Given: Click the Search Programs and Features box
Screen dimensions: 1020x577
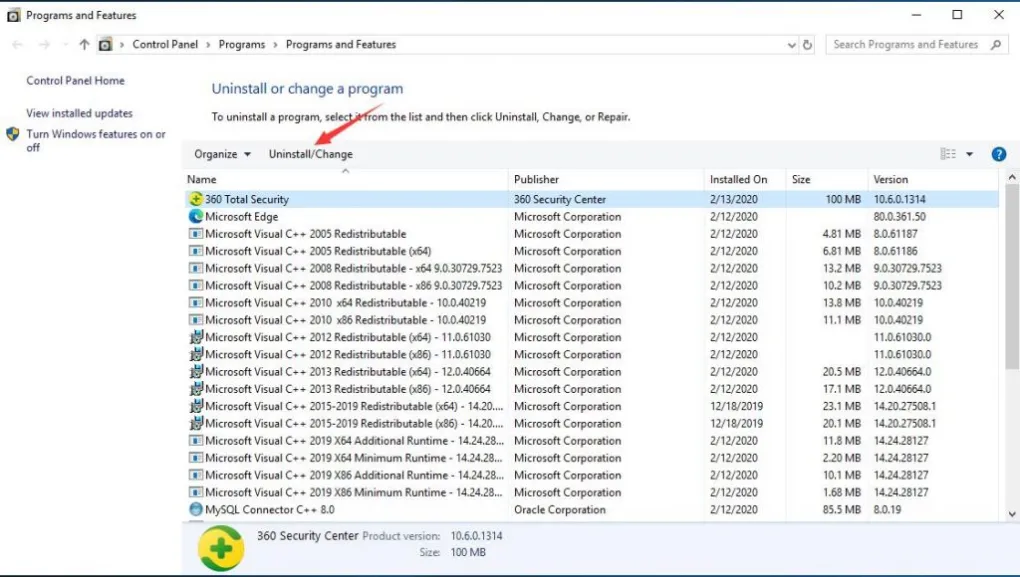Looking at the screenshot, I should pyautogui.click(x=905, y=45).
